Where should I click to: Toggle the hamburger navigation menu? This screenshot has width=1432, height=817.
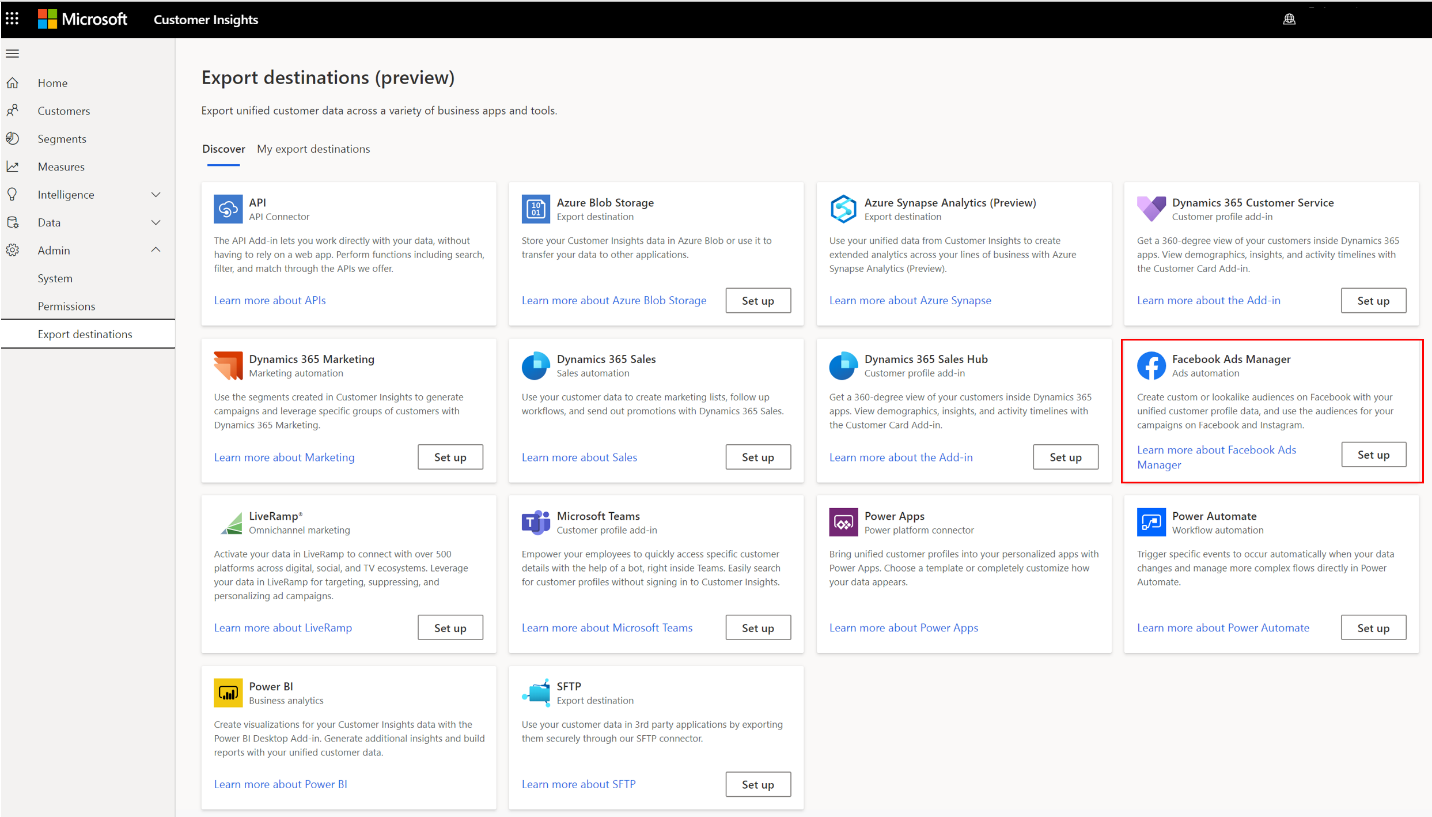tap(13, 53)
